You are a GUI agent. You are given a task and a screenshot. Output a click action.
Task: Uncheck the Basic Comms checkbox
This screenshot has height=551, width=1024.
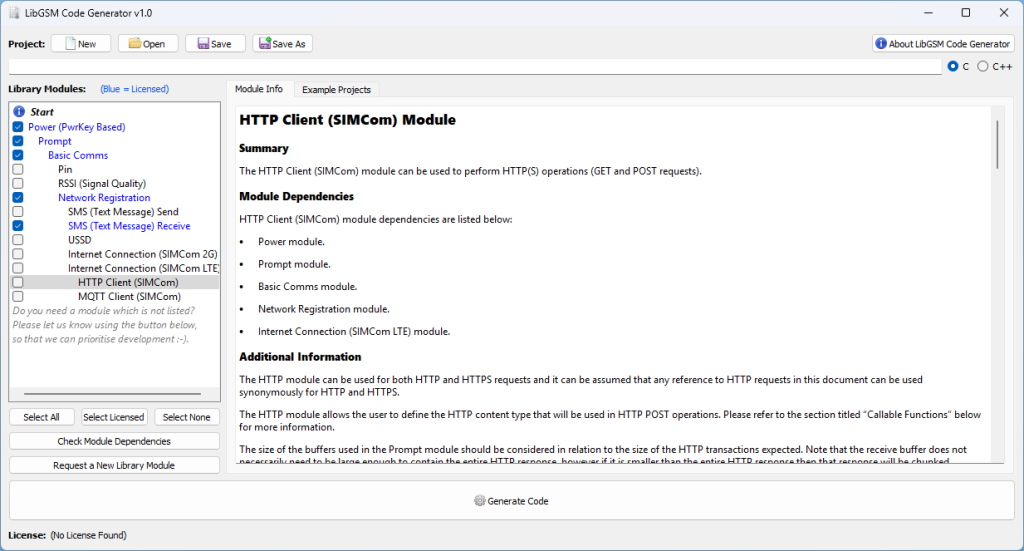18,155
